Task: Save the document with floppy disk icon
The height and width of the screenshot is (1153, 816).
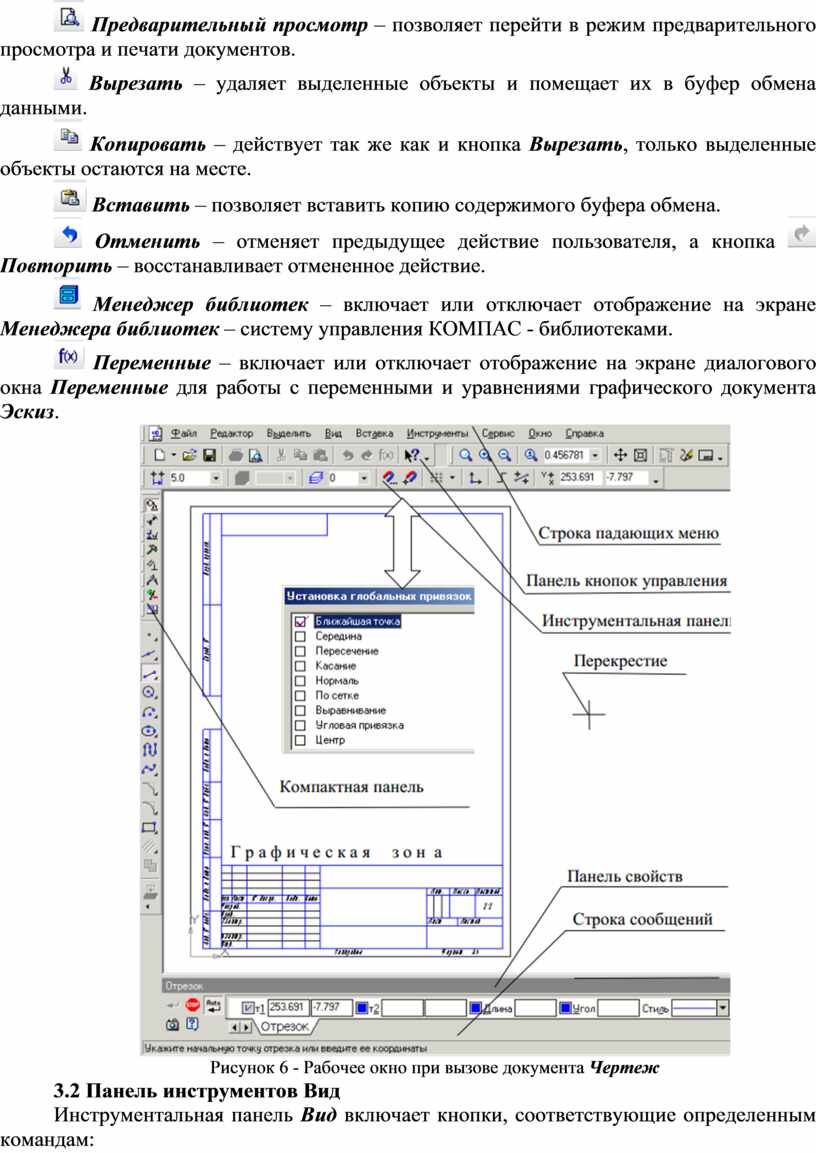Action: (209, 456)
